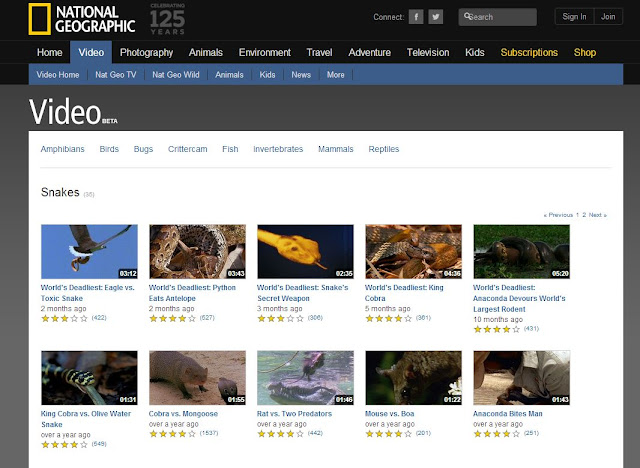This screenshot has width=640, height=468.
Task: Open the Twitter connect icon
Action: pyautogui.click(x=436, y=17)
